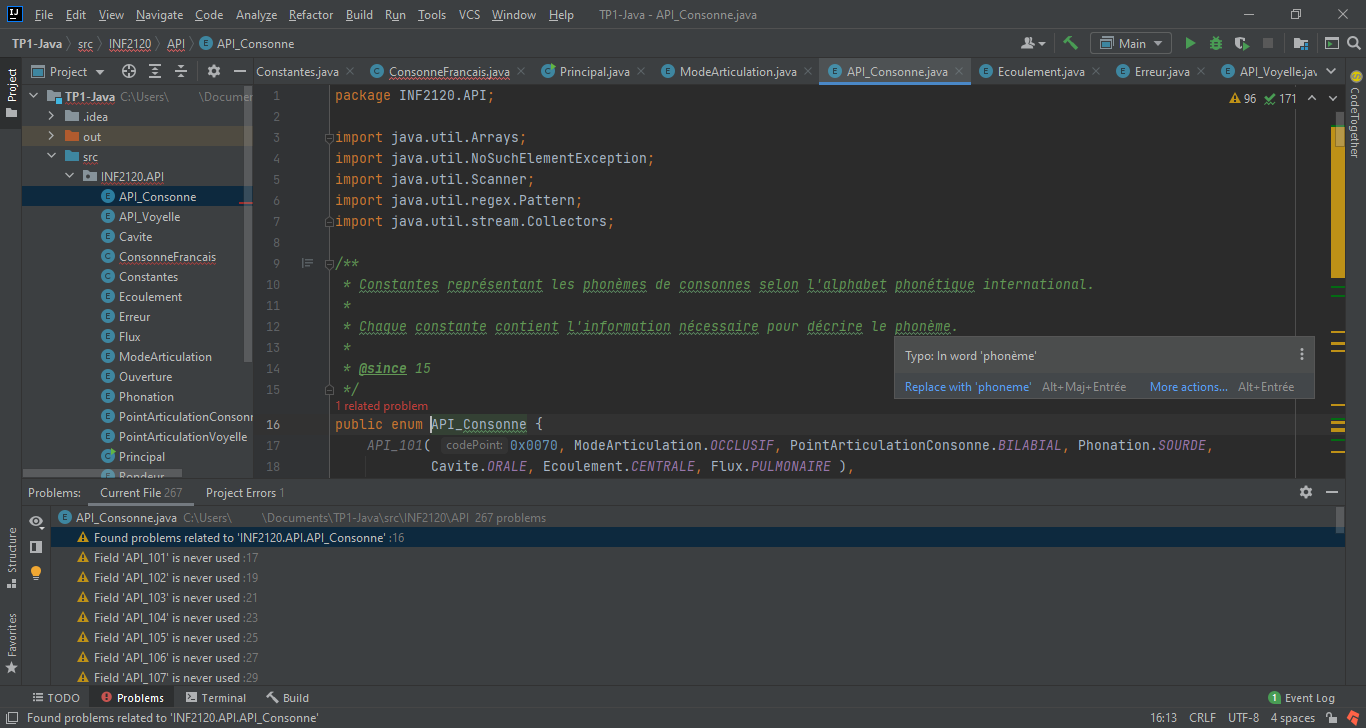
Task: Open Project Structure dialog from toolbar
Action: click(1300, 43)
